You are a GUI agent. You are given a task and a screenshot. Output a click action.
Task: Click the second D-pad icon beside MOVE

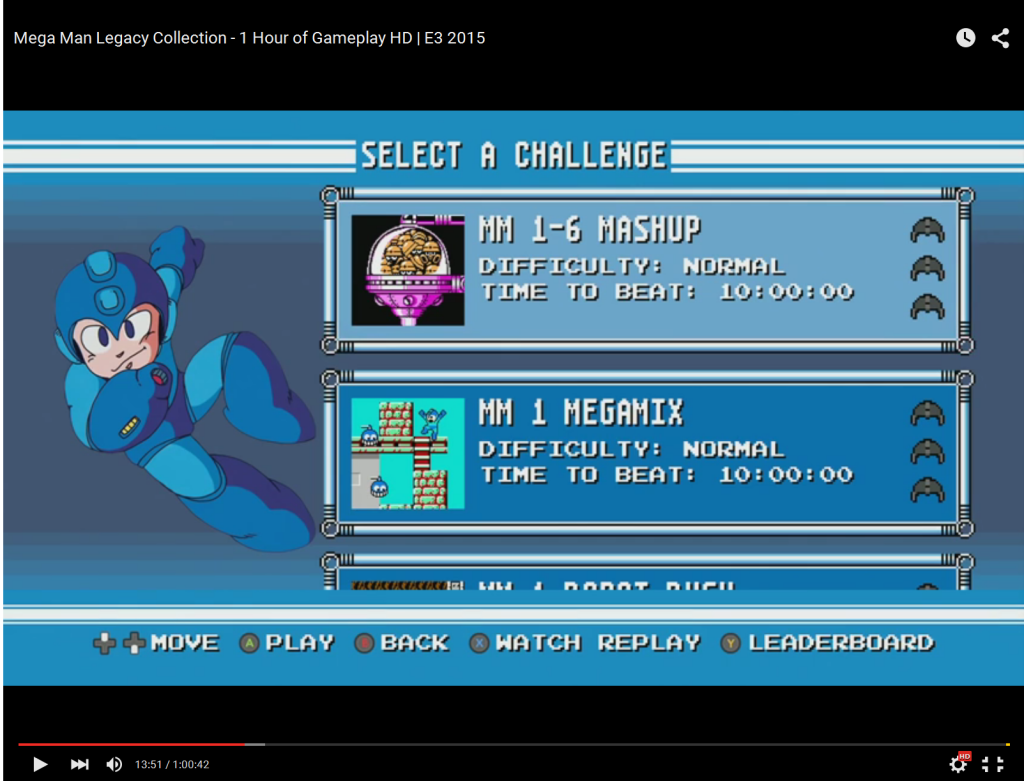(x=134, y=643)
